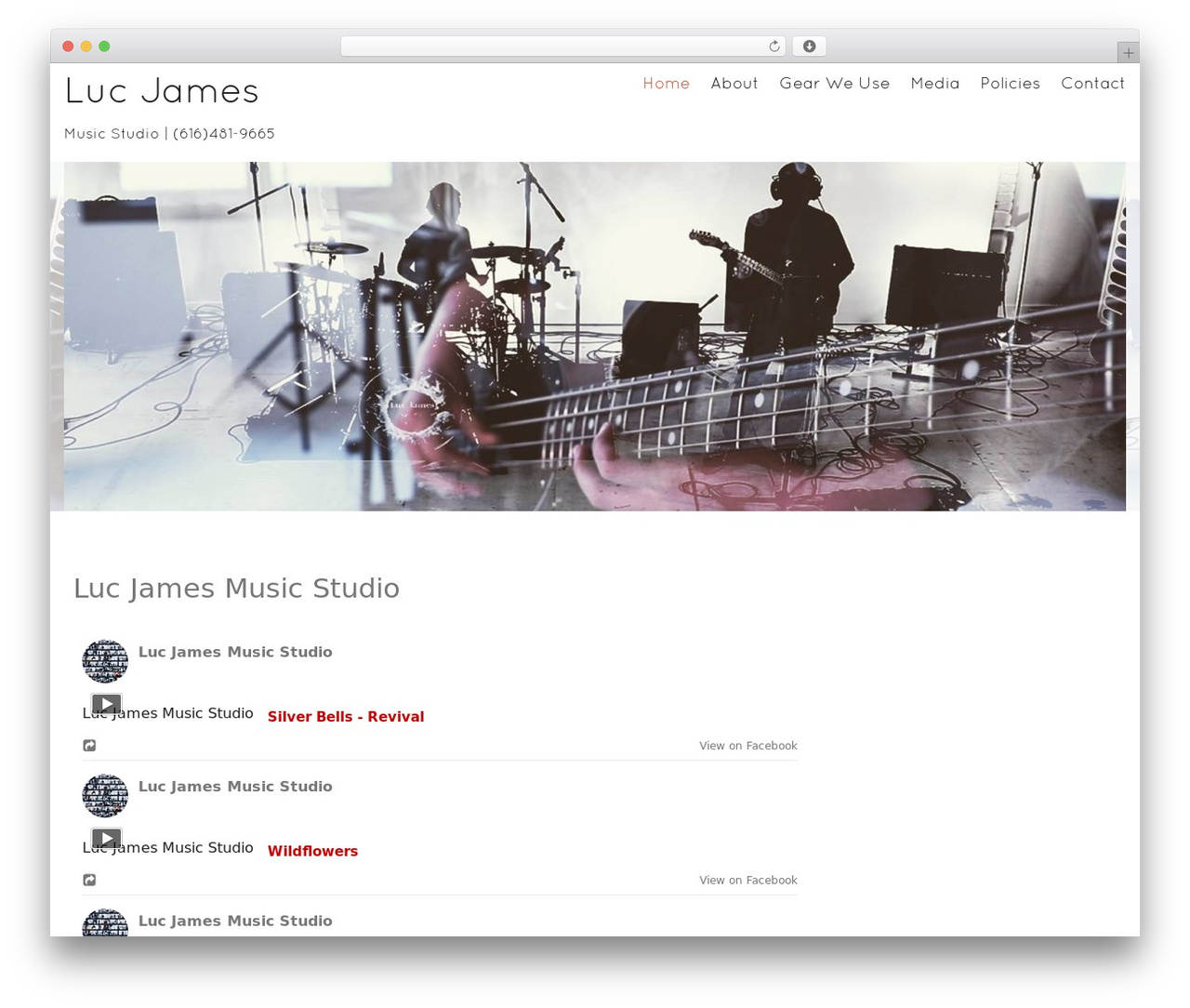Viewport: 1190px width, 1008px height.
Task: Click page name heading above Silver Bells post
Action: pos(235,652)
